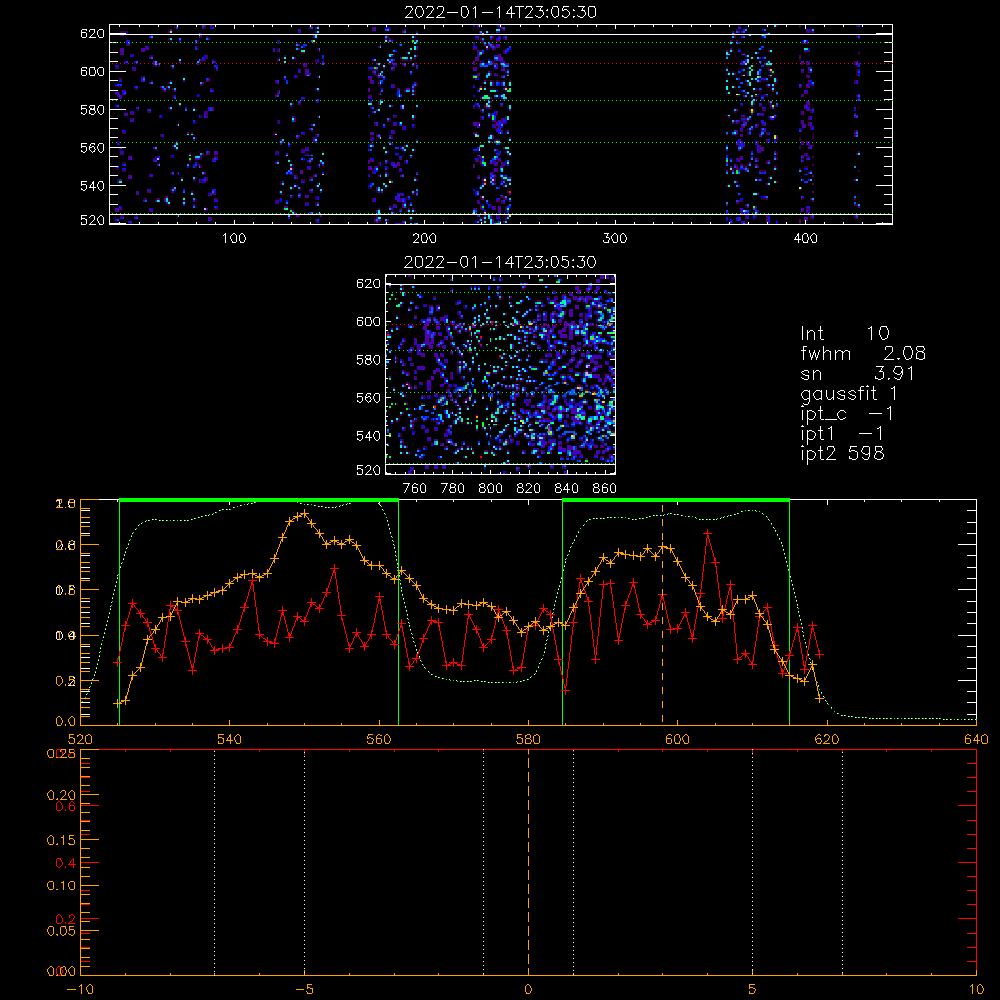The width and height of the screenshot is (1000, 1000).
Task: Click x-axis label 10 on the bottom plot
Action: pos(976,990)
